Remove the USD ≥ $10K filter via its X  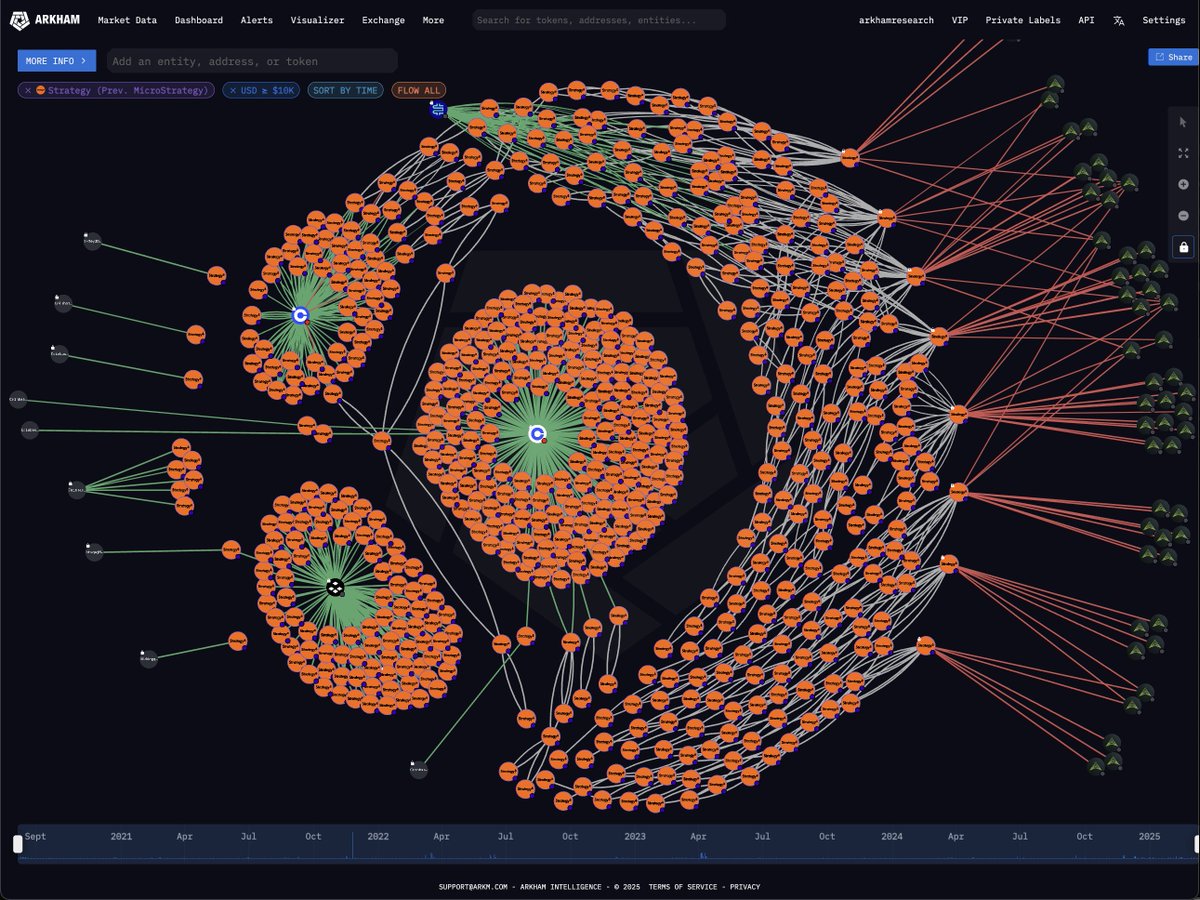[232, 90]
